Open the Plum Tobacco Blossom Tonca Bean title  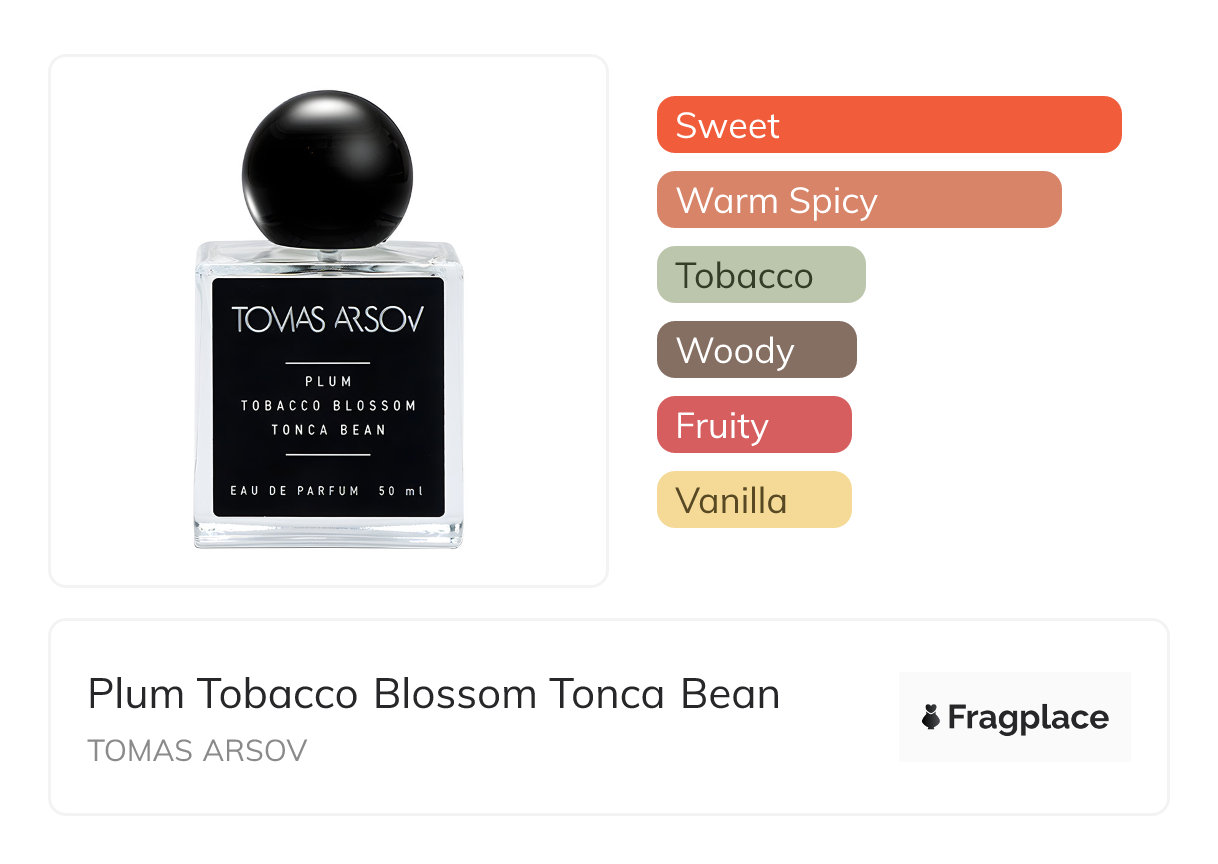click(x=433, y=694)
